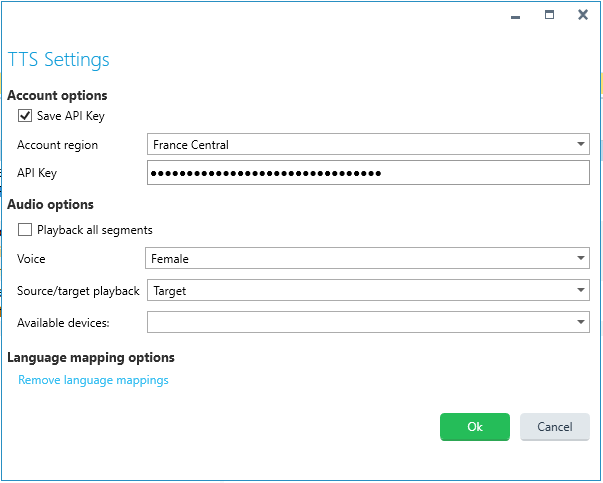Click the TTS Settings title heading
Screen dimensions: 603x483
[x=58, y=60]
